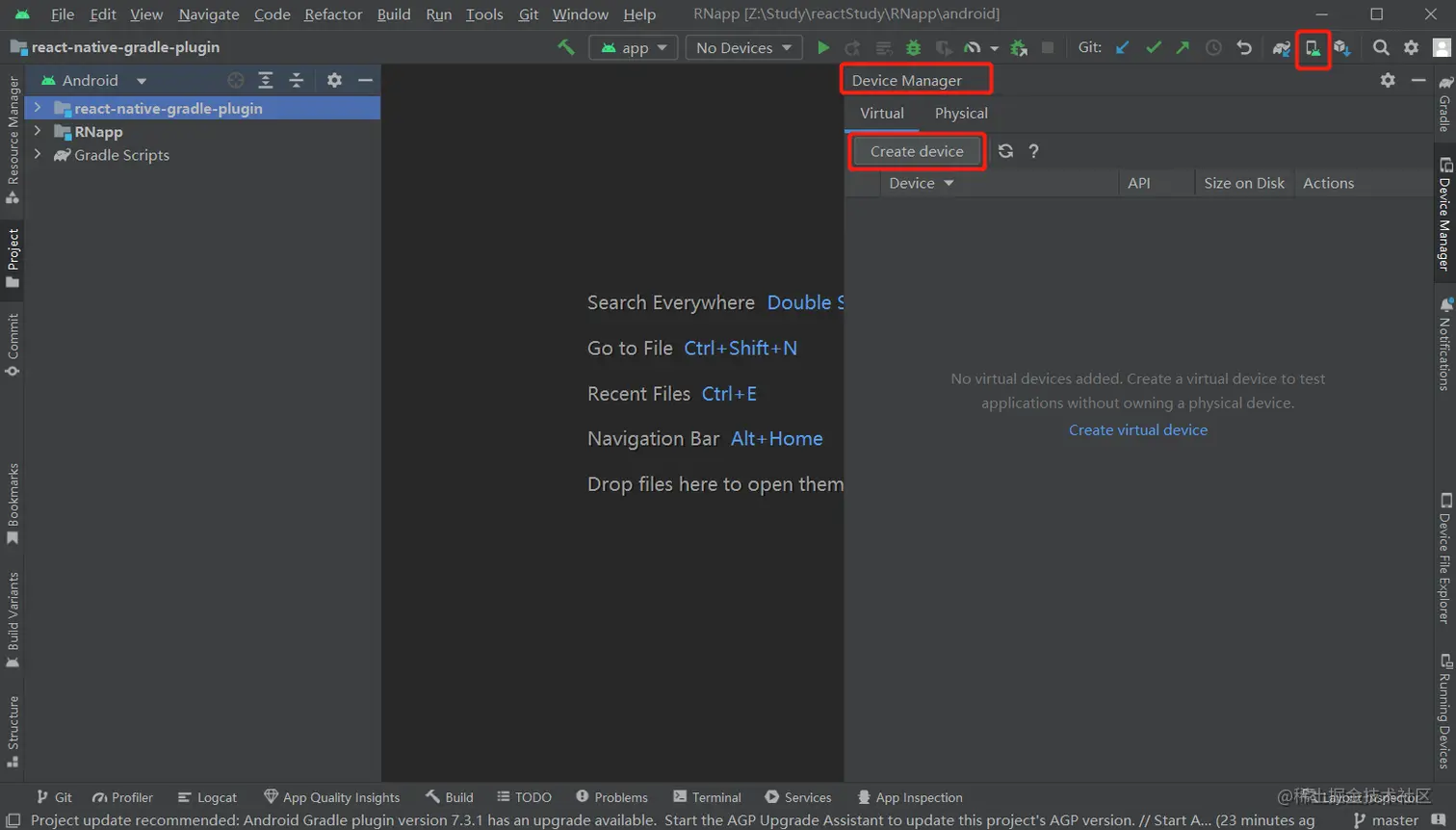Click the Project update recommended status message
This screenshot has width=1456, height=830.
[x=672, y=820]
